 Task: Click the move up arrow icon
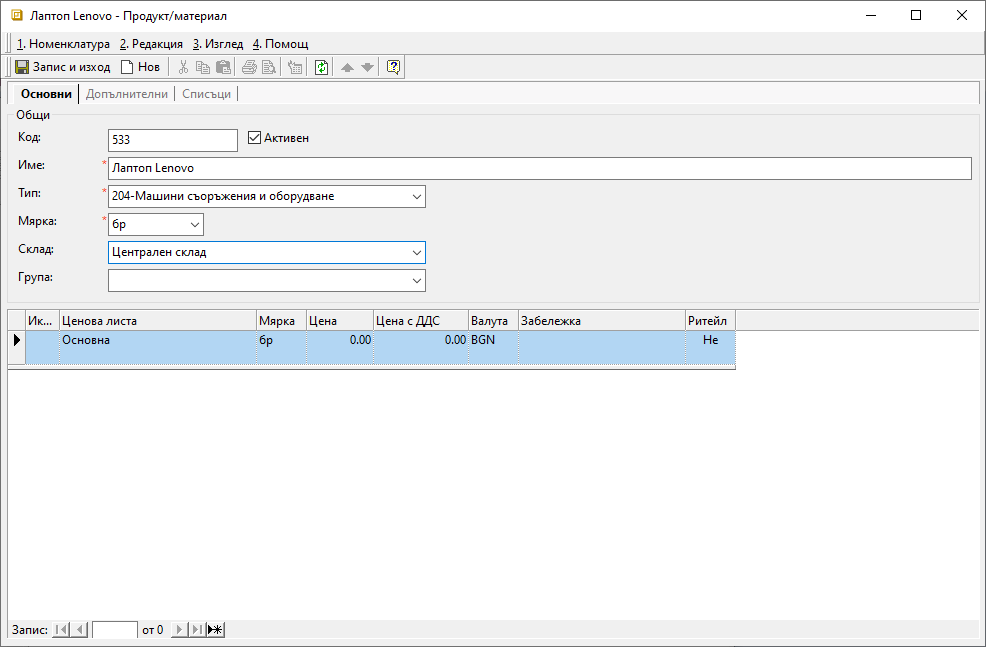[347, 67]
